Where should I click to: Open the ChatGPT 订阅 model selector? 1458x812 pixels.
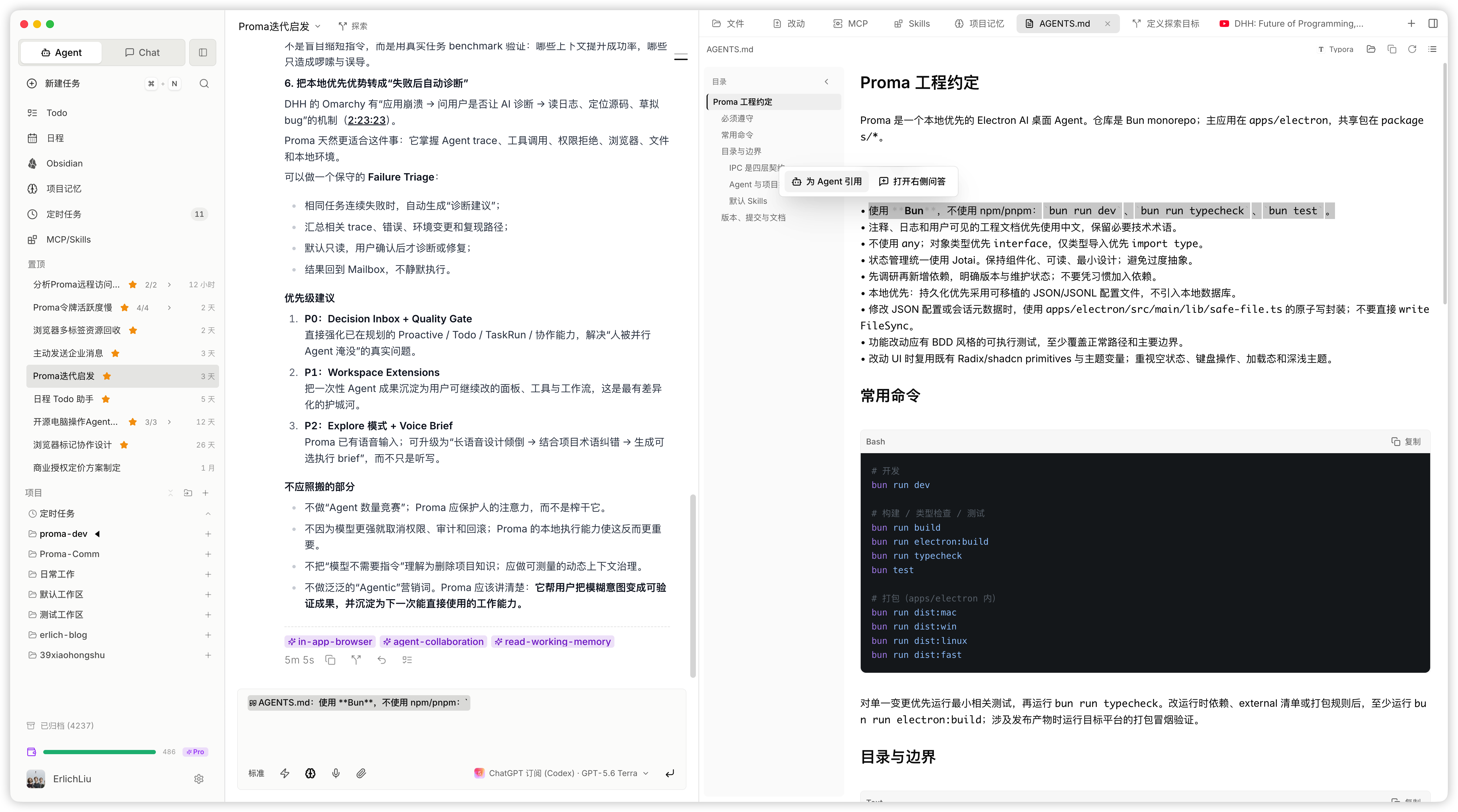click(x=561, y=773)
